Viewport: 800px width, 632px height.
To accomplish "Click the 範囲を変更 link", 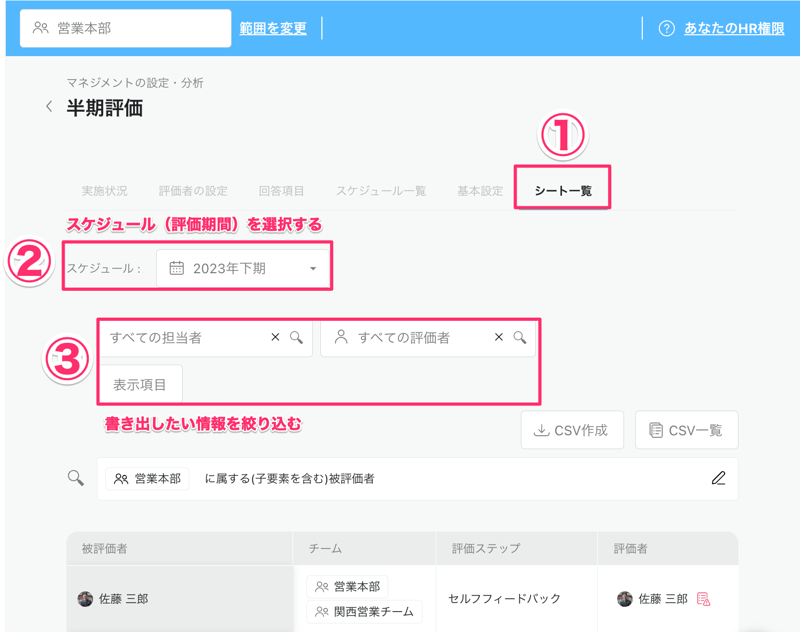I will 273,29.
